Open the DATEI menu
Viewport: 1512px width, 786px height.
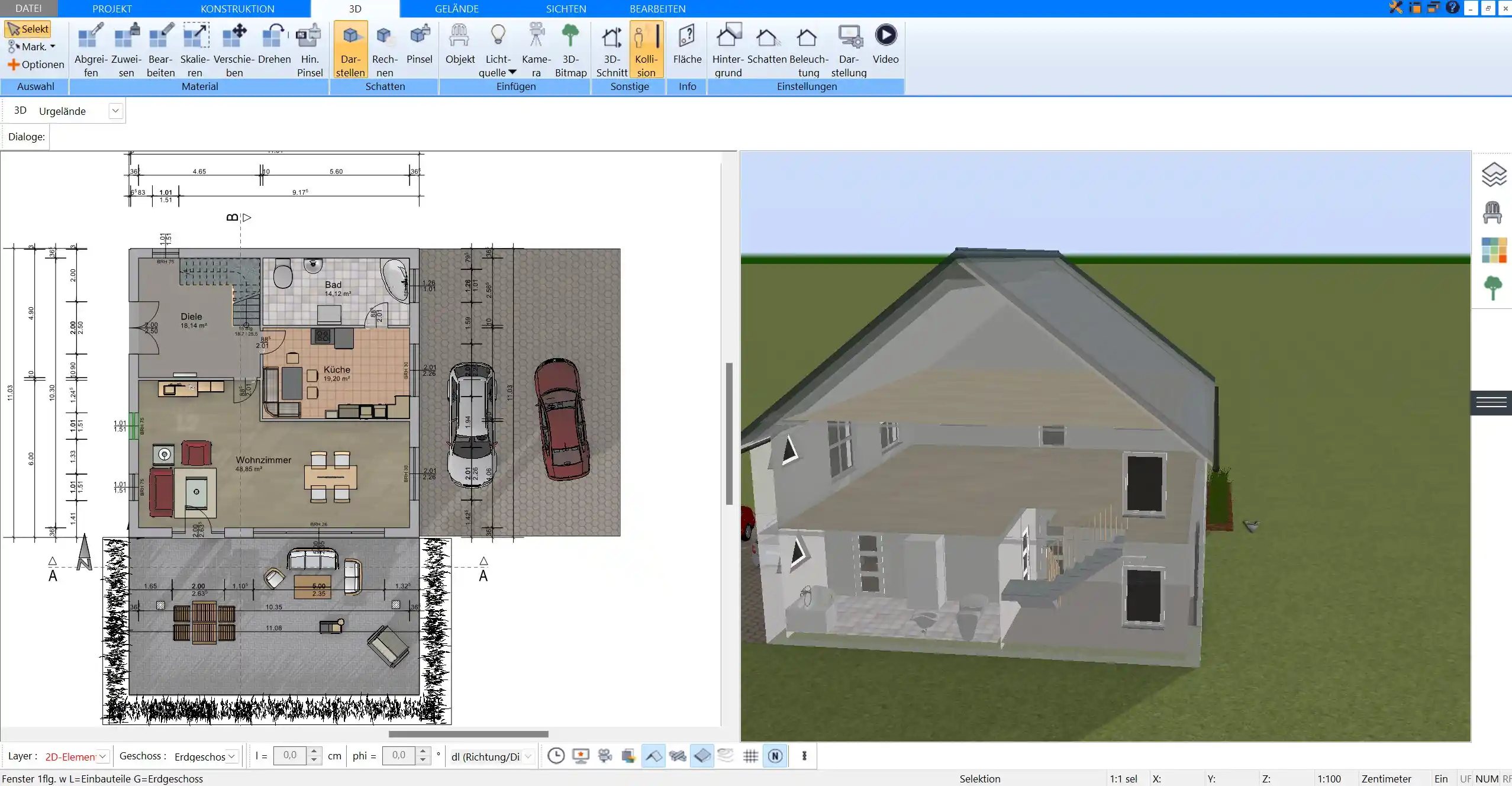[x=28, y=8]
